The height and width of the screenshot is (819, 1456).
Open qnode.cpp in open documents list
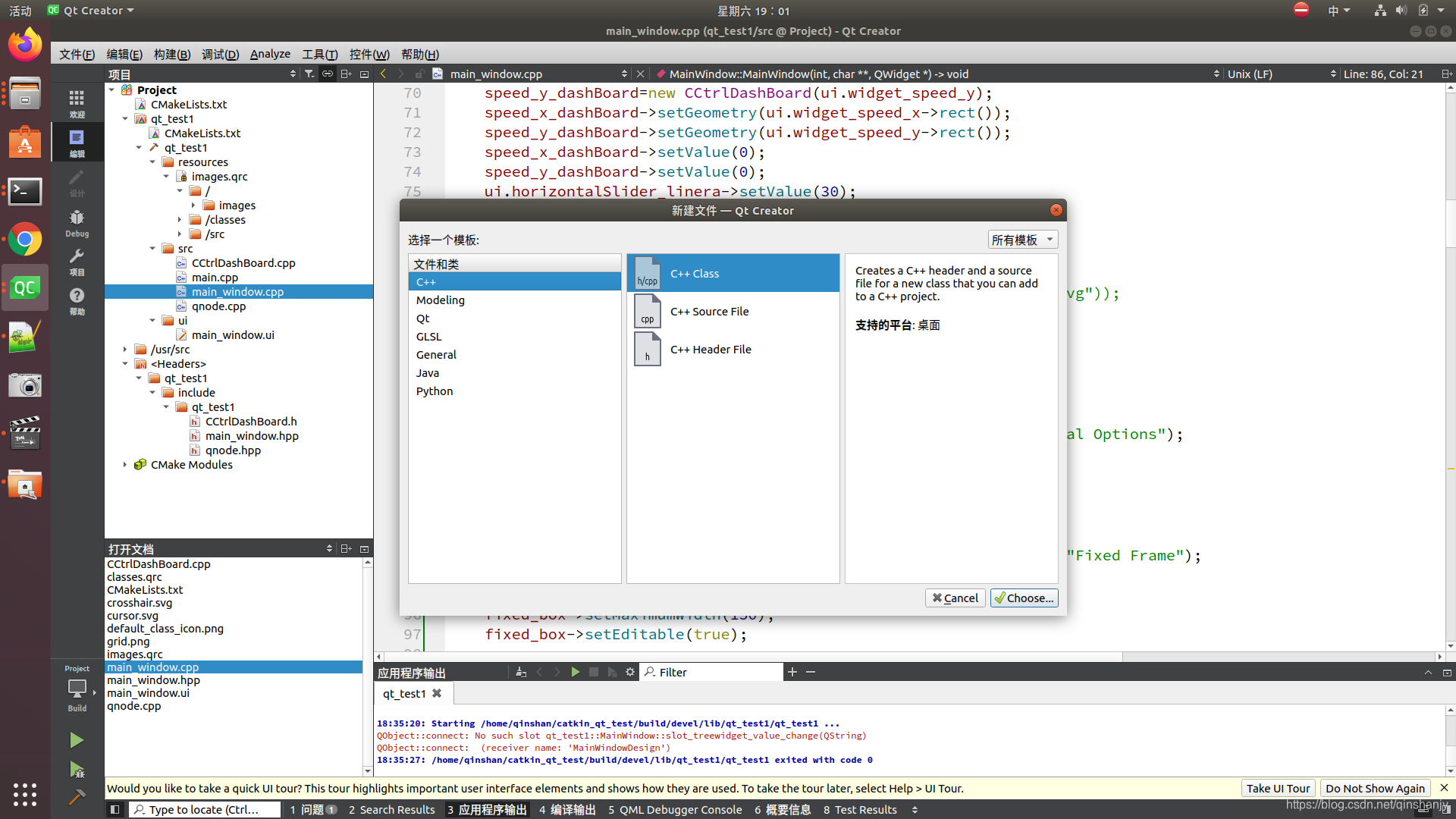click(134, 705)
